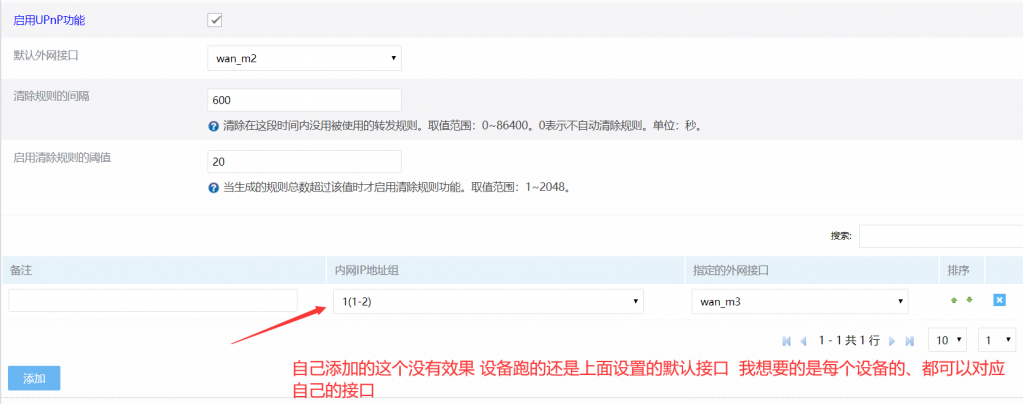Delete the rule row with the blue X icon

click(998, 300)
